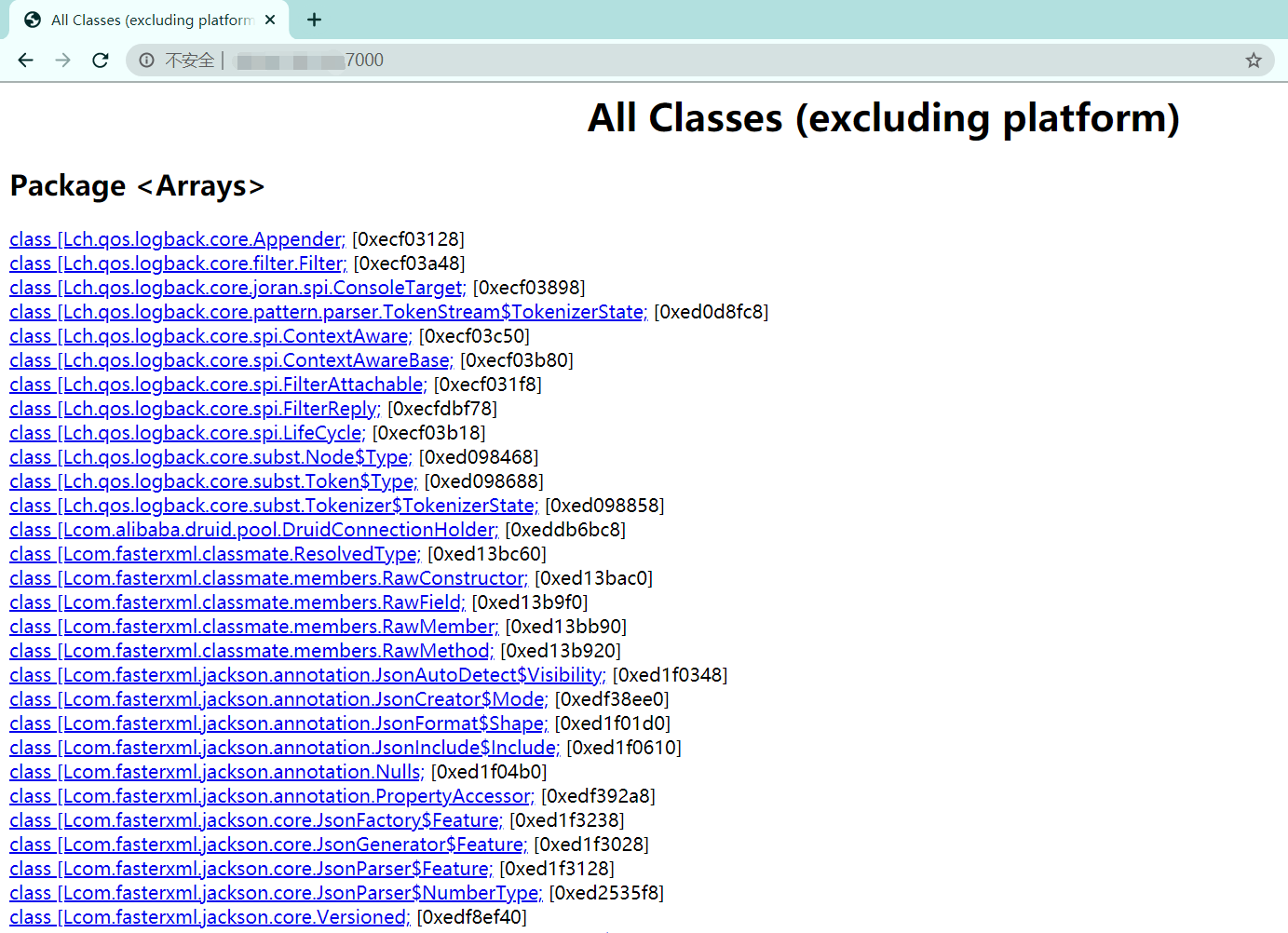Open members.RawConstructor class link
This screenshot has width=1288, height=933.
coord(268,578)
